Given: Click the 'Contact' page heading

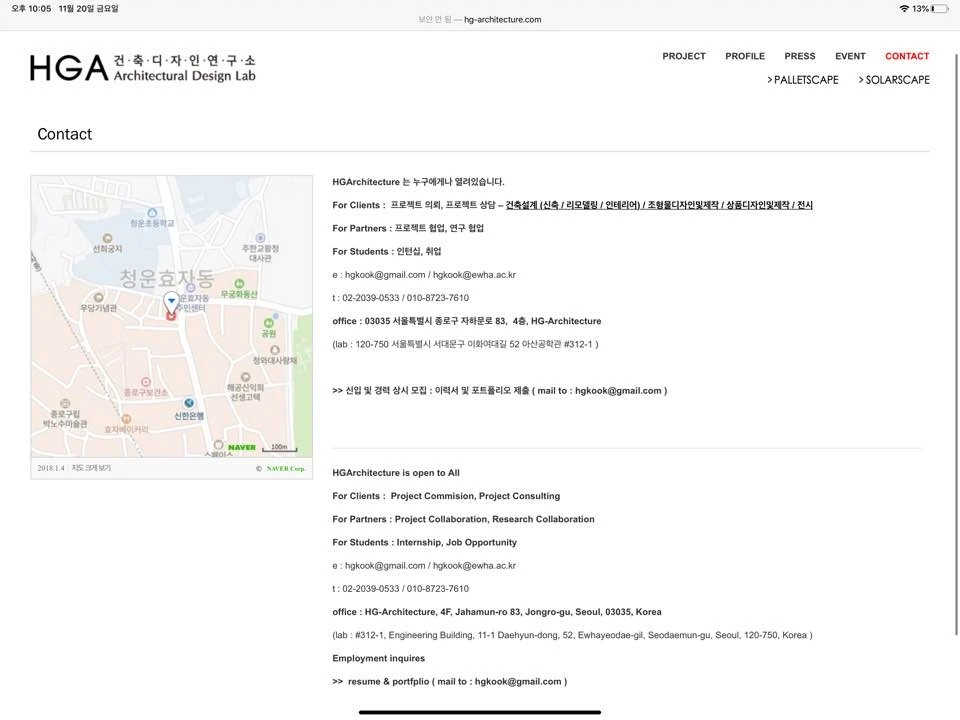Looking at the screenshot, I should pyautogui.click(x=64, y=134).
